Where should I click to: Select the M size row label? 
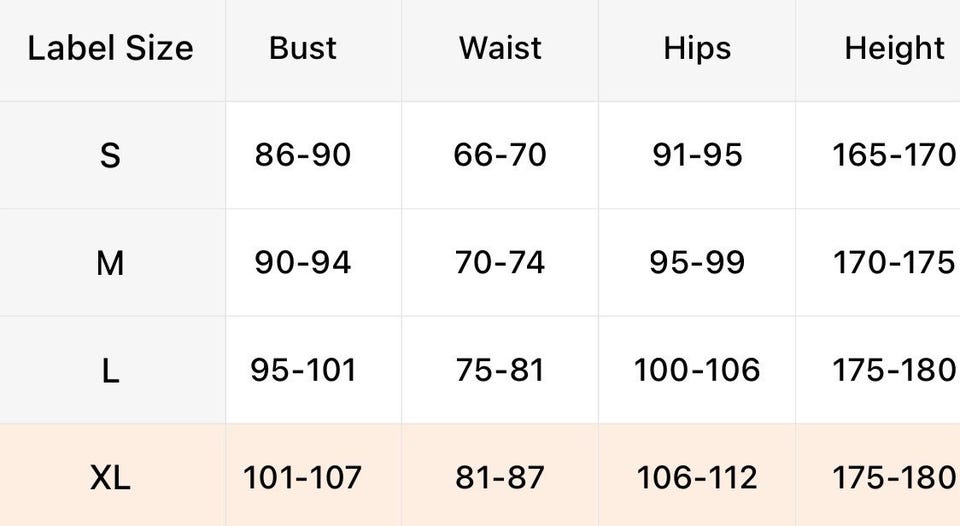point(110,263)
